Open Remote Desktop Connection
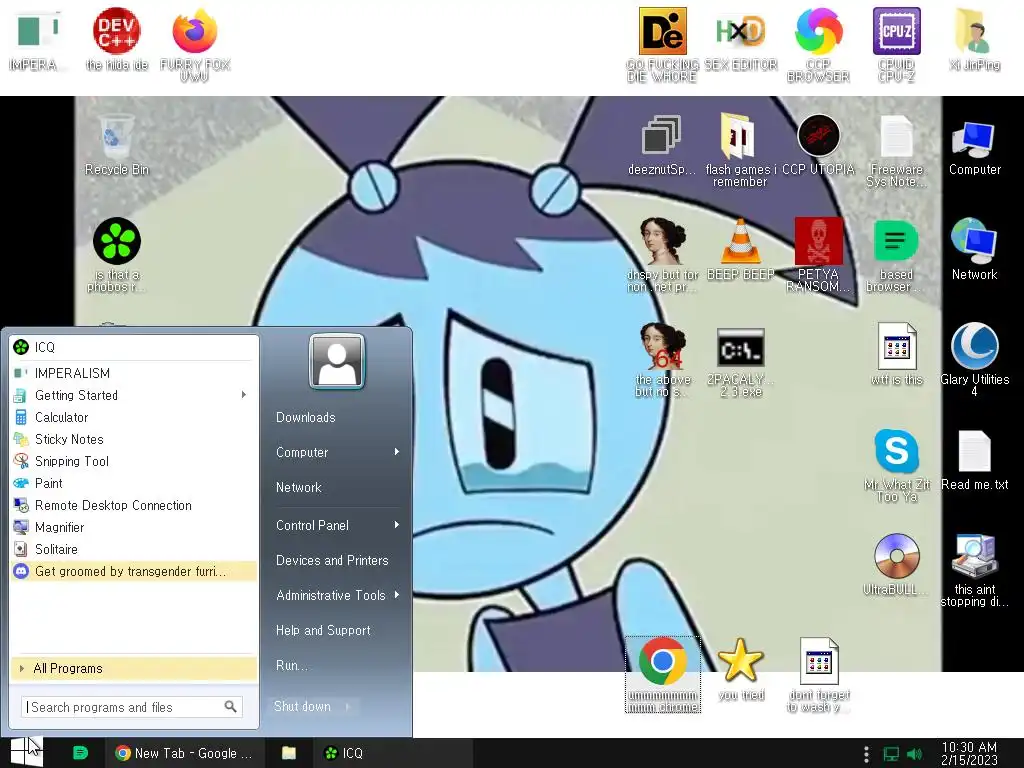The image size is (1024, 768). coord(134,505)
